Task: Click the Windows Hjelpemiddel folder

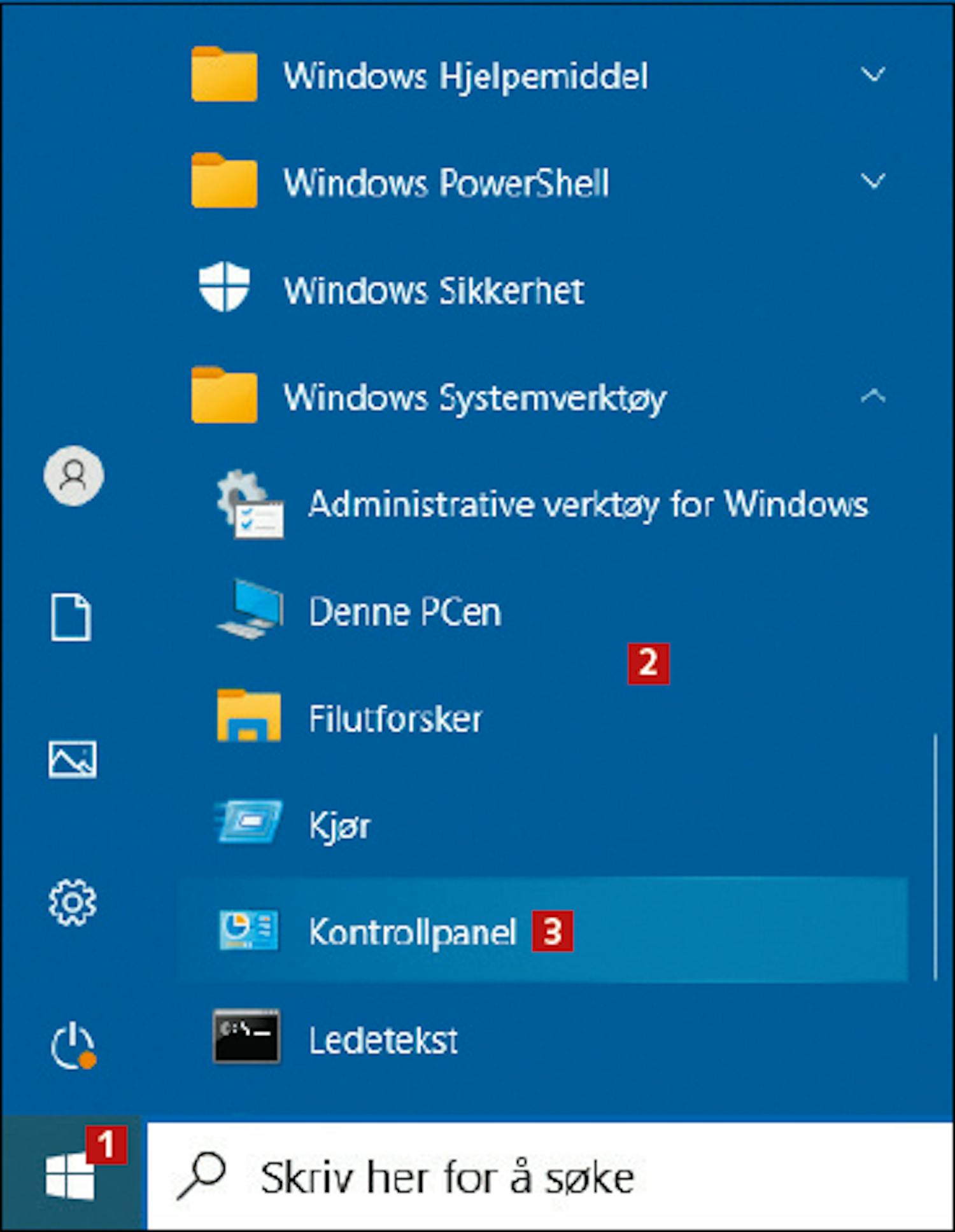Action: pos(542,75)
